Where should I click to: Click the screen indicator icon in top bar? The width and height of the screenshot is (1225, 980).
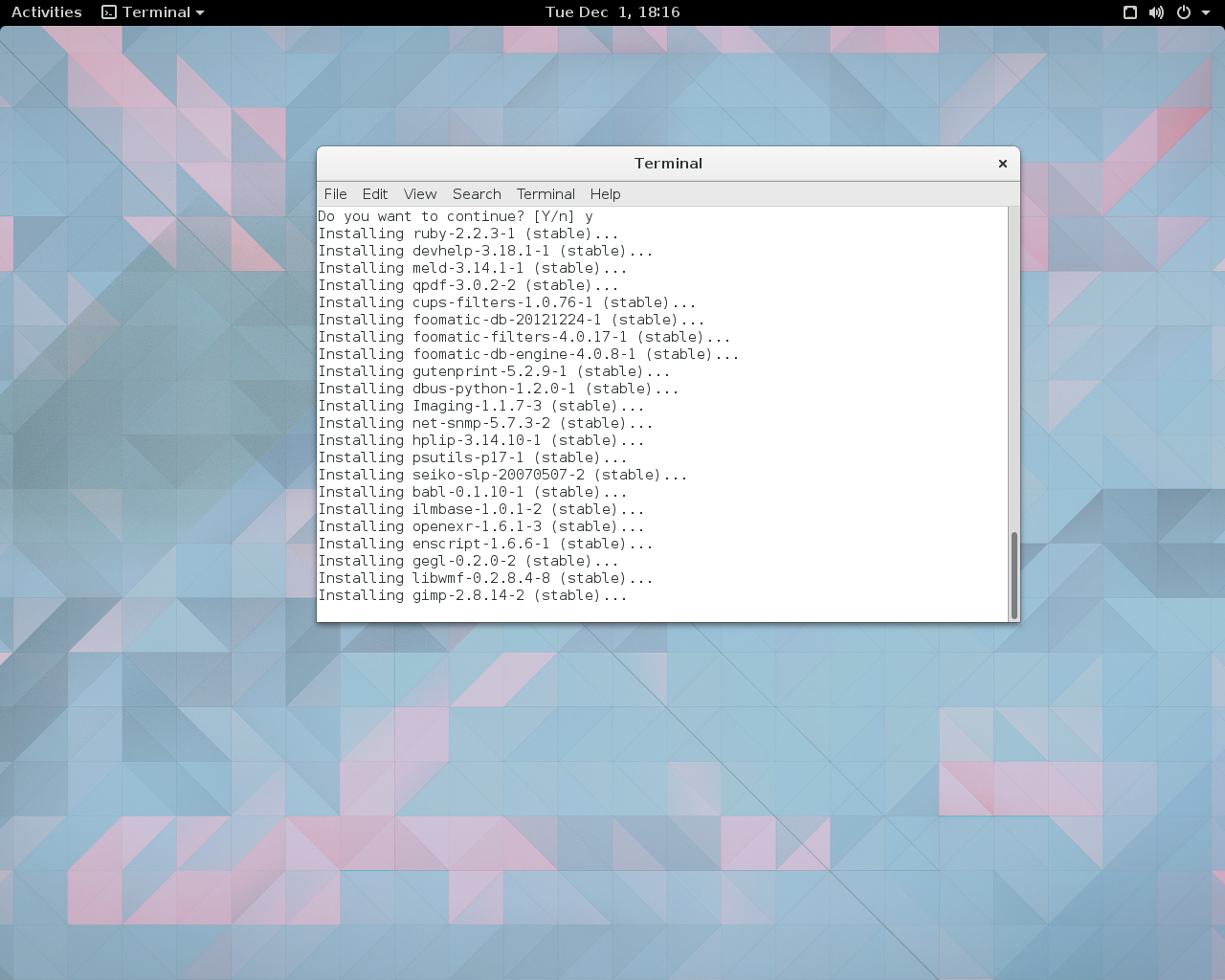click(1129, 12)
